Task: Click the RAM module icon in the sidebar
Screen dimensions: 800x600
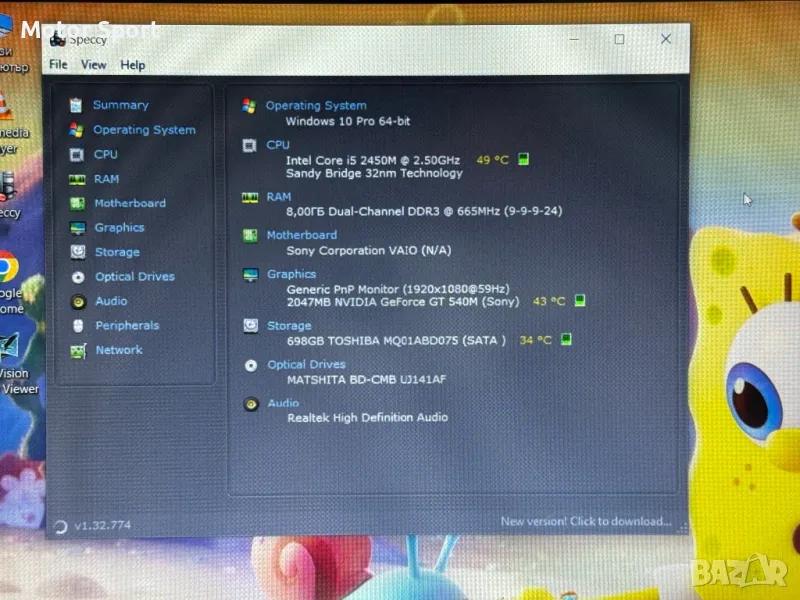Action: click(x=76, y=179)
